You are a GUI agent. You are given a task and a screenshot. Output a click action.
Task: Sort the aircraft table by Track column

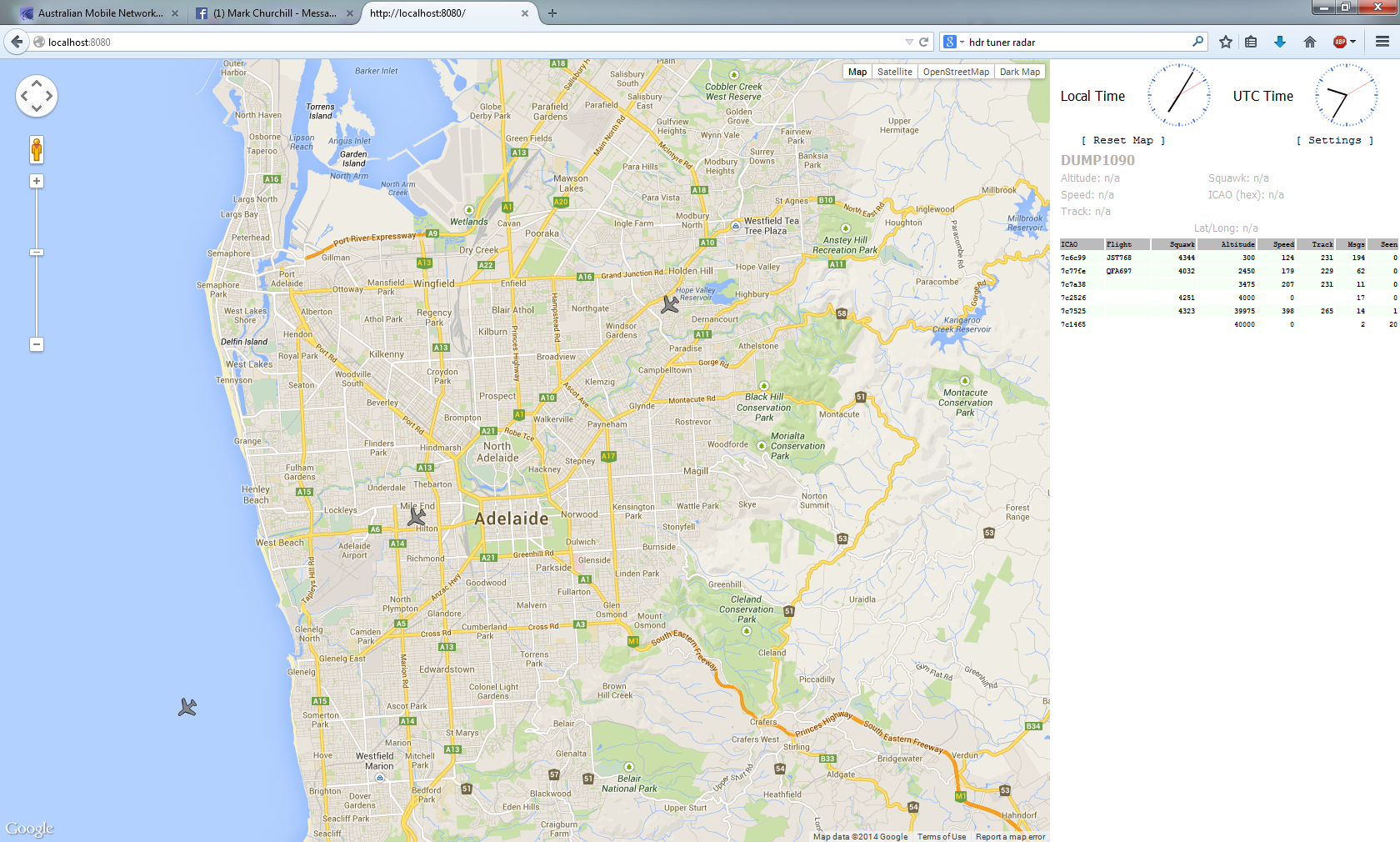pyautogui.click(x=1317, y=244)
